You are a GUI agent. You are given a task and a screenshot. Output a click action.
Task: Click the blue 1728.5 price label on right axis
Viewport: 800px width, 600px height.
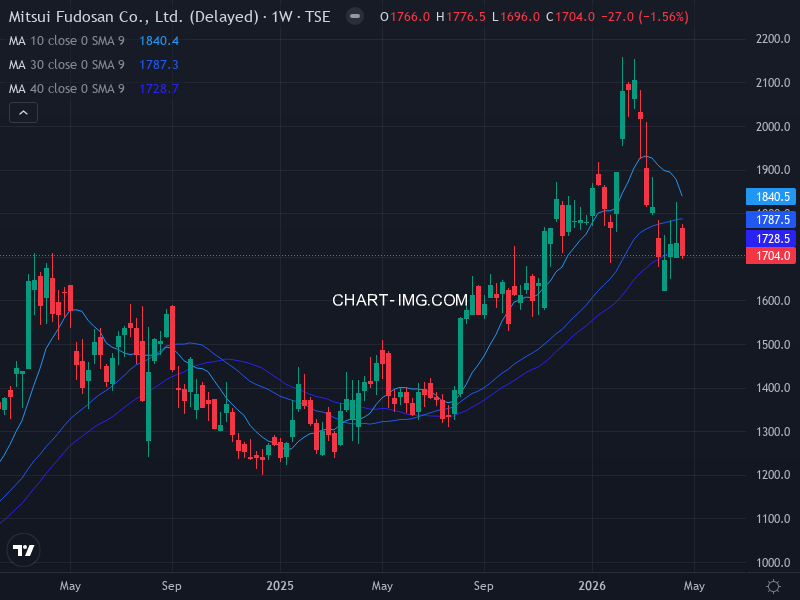pyautogui.click(x=769, y=237)
